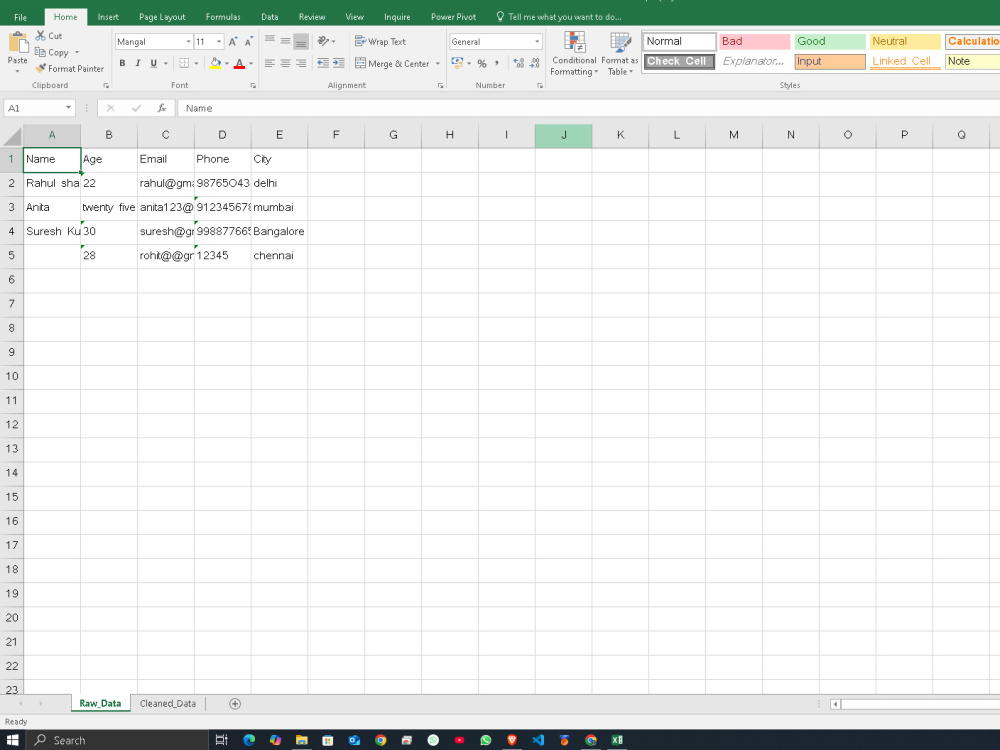Viewport: 1000px width, 750px height.
Task: Open Conditional Formatting menu
Action: click(x=574, y=54)
